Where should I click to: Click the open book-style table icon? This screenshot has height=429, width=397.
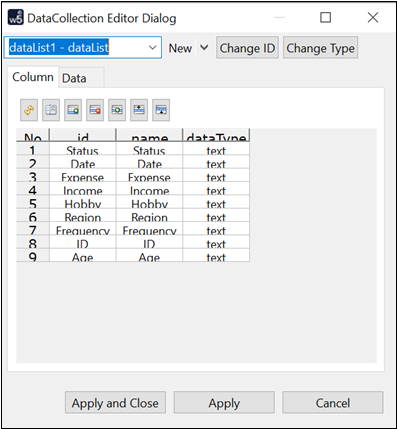(x=51, y=110)
